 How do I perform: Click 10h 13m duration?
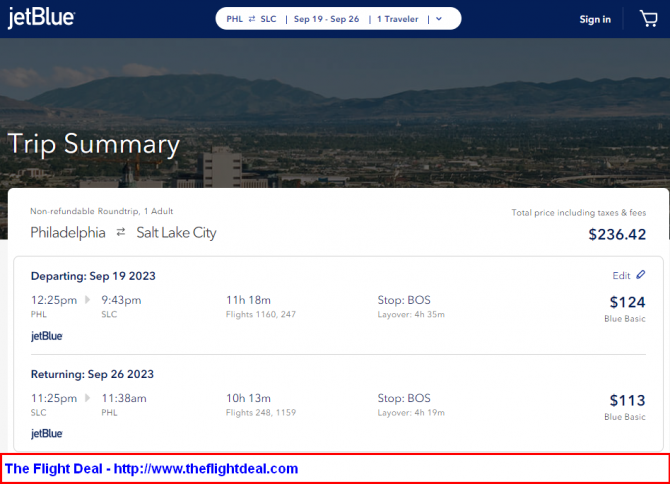(248, 398)
